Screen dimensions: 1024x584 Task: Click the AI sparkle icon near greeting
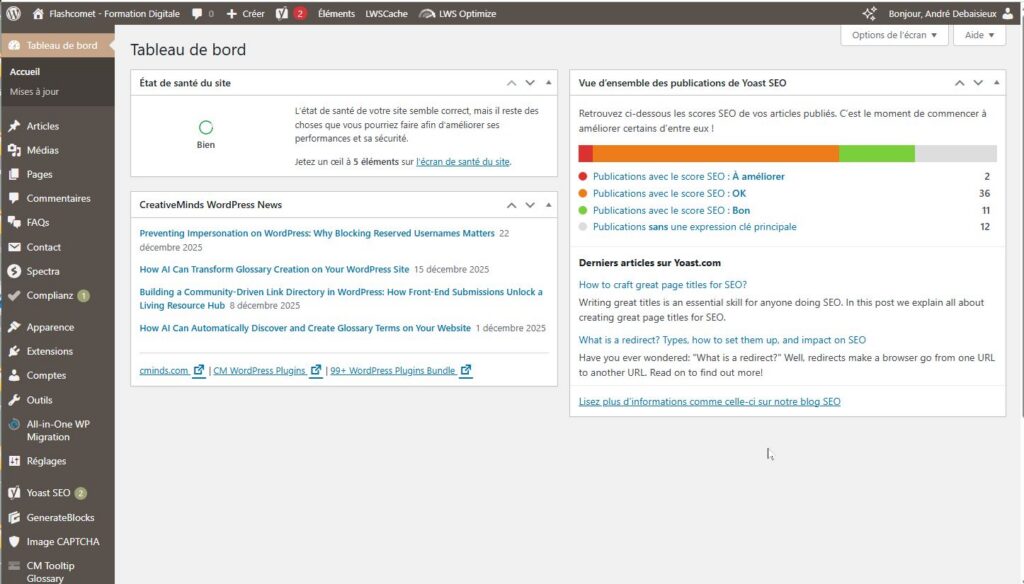click(x=870, y=14)
